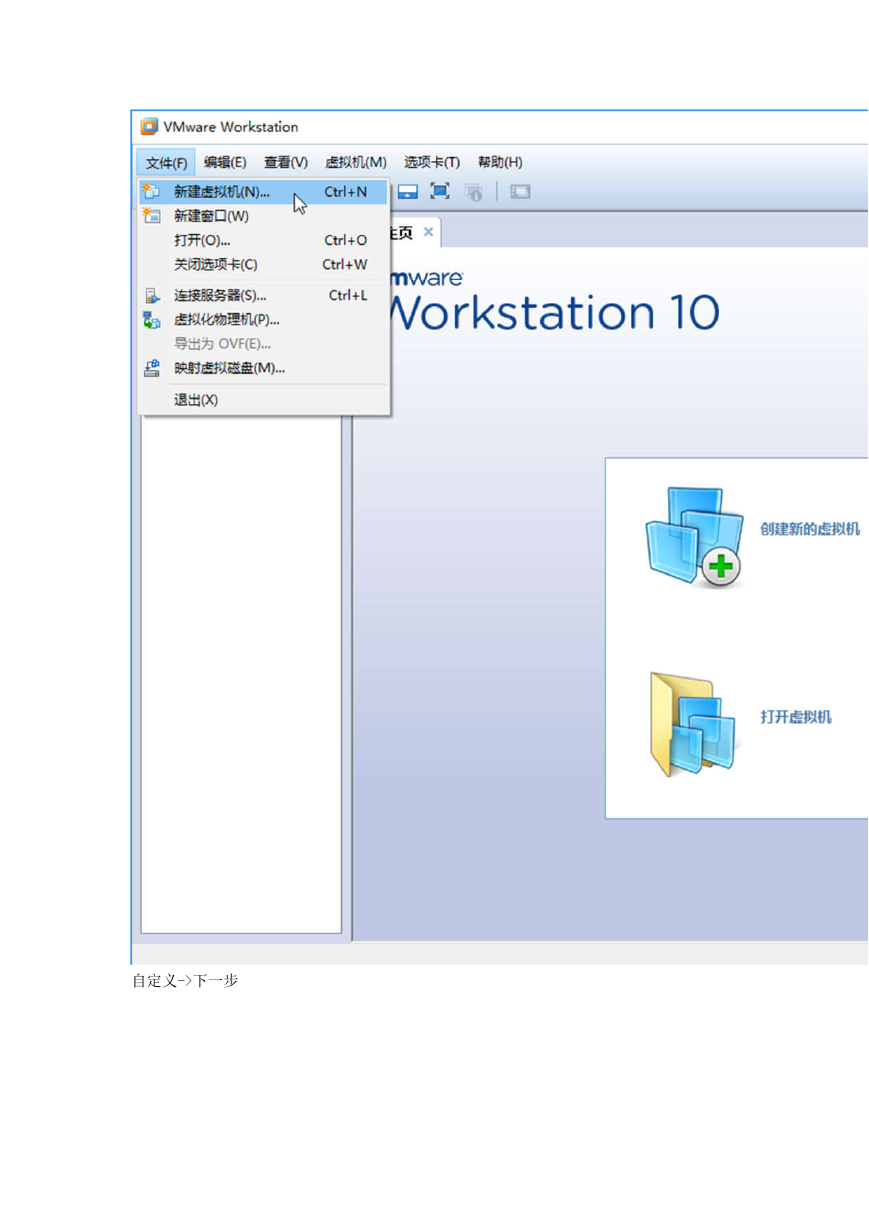The width and height of the screenshot is (869, 1228).
Task: Open the 文件(F) menu
Action: point(166,163)
